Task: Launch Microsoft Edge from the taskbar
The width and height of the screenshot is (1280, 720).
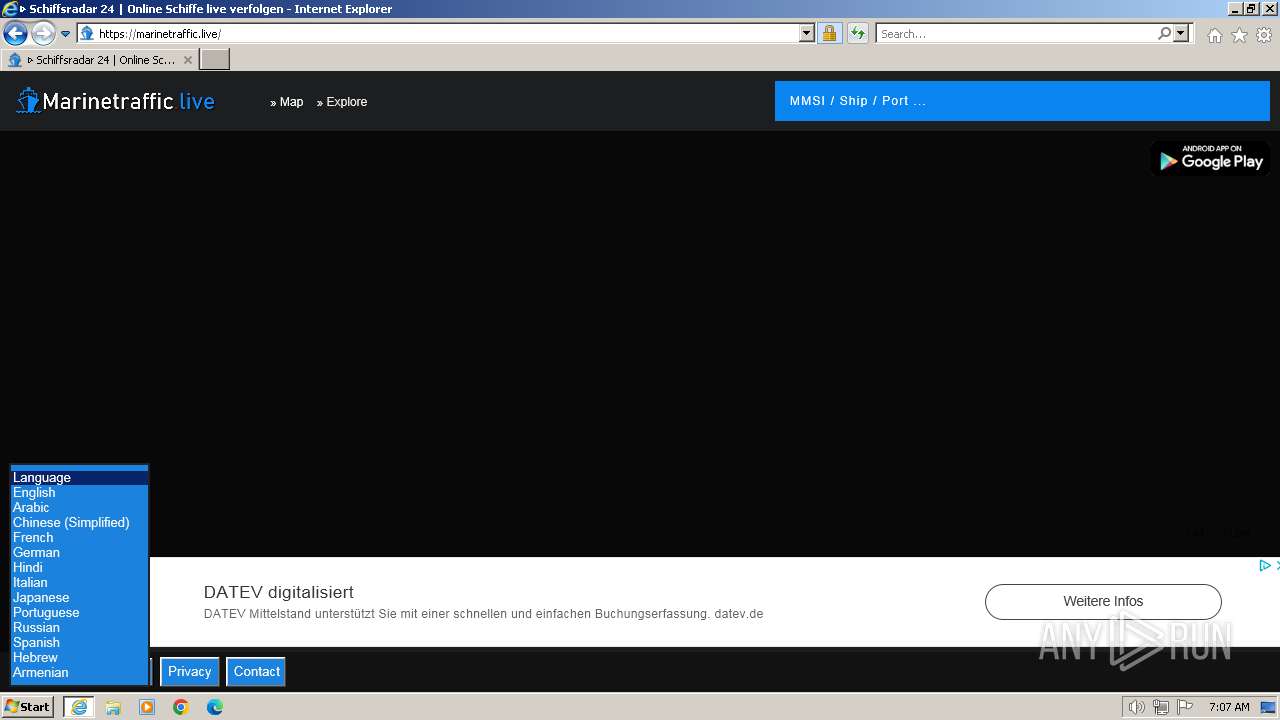Action: [x=215, y=707]
